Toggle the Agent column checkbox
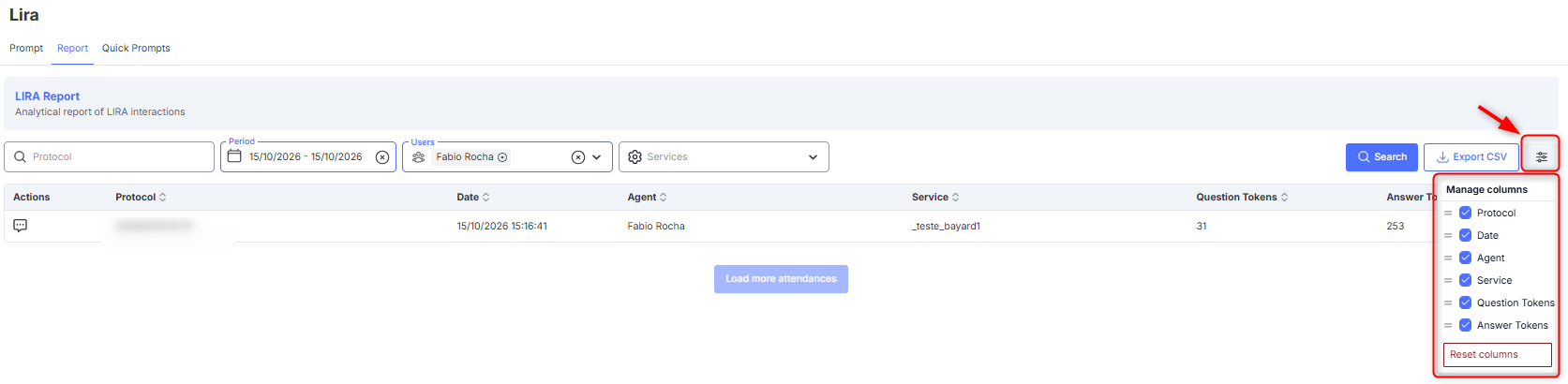 (1466, 258)
